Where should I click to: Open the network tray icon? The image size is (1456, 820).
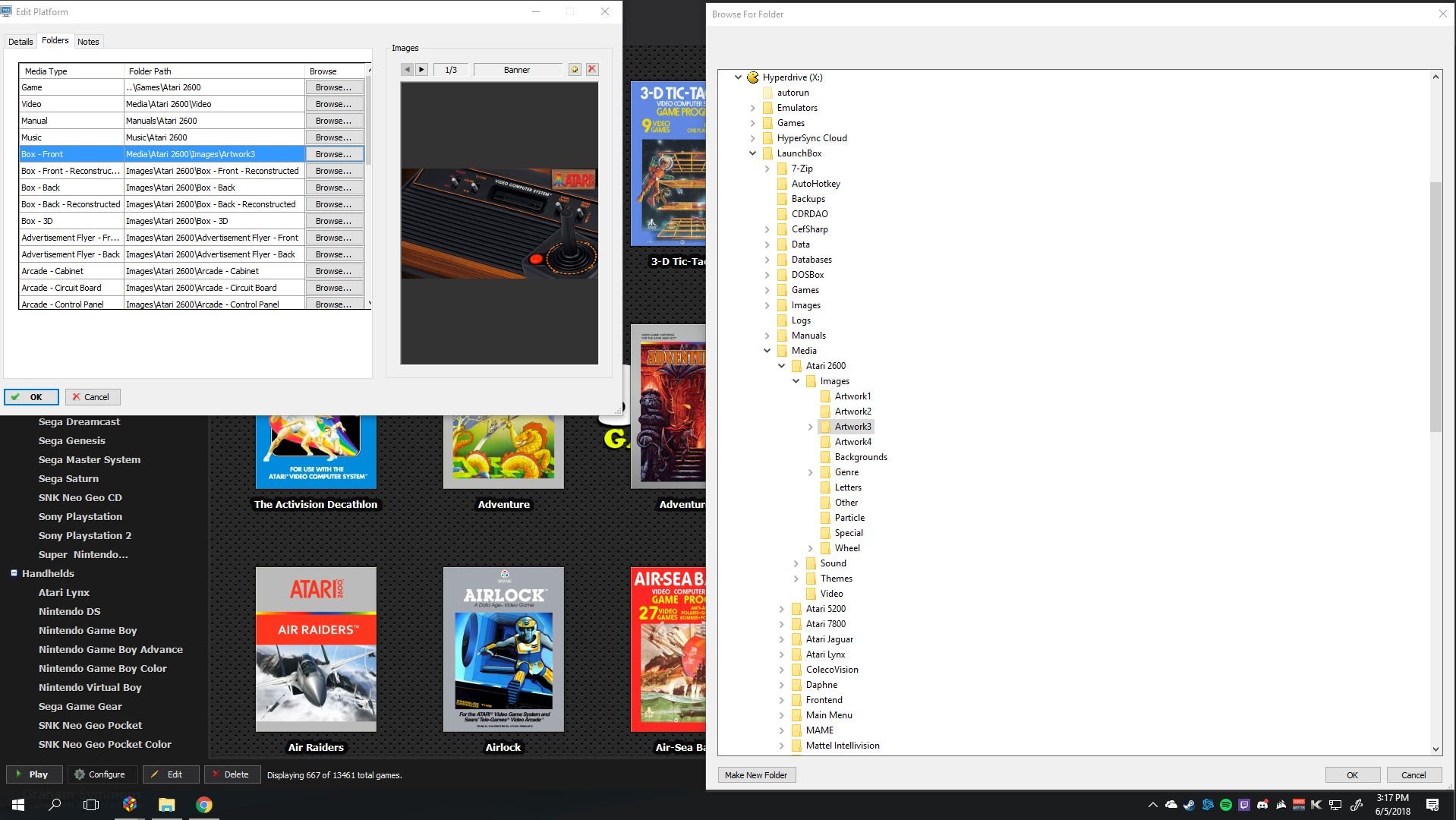pos(1335,805)
